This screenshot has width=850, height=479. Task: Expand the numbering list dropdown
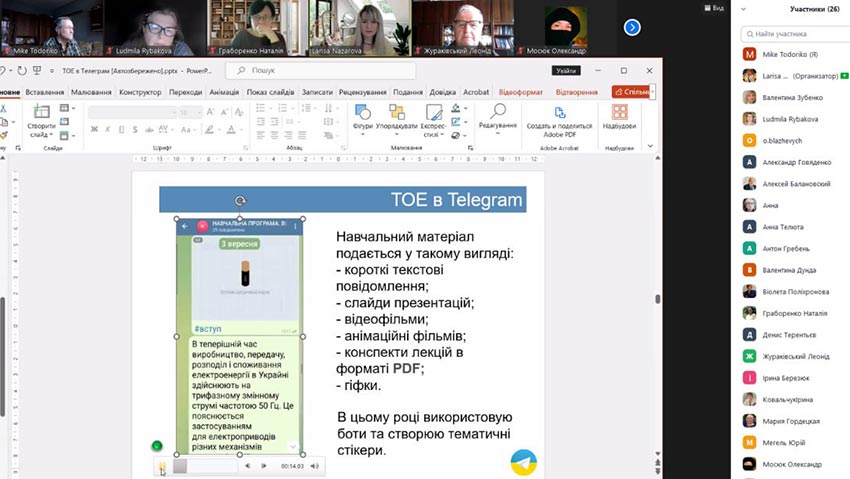tap(292, 108)
